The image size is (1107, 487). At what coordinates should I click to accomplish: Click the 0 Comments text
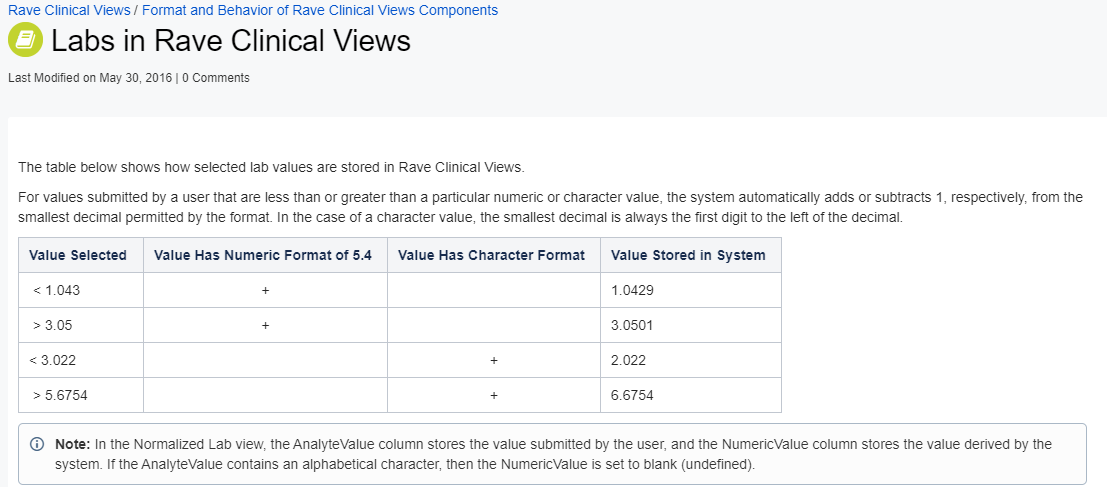[x=216, y=78]
